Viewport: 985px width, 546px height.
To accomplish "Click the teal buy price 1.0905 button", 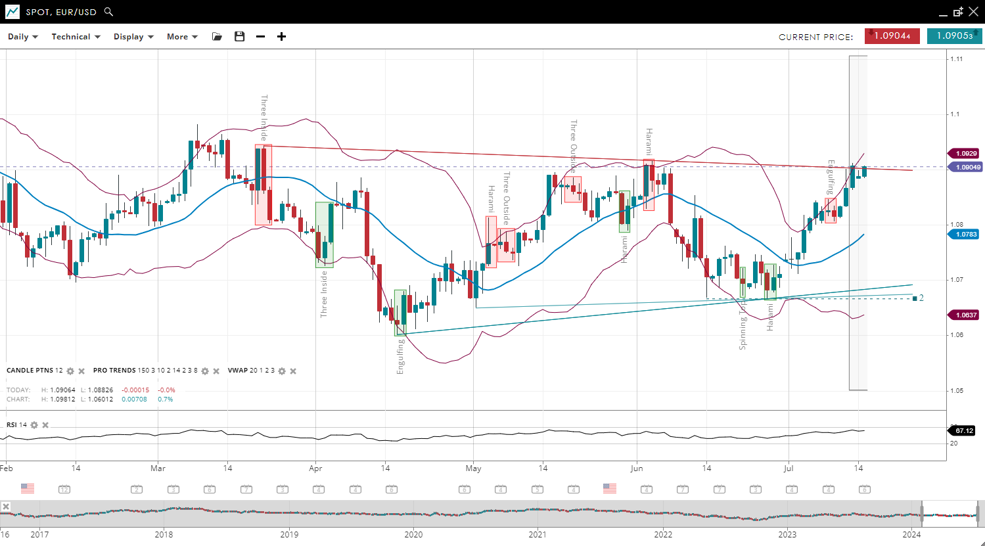I will [x=953, y=36].
